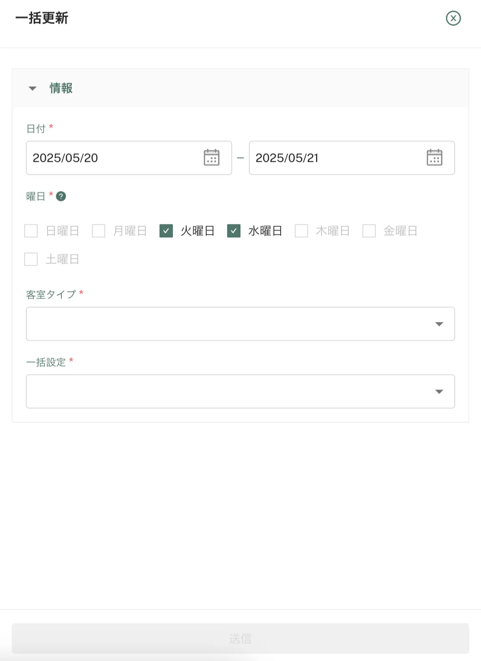The height and width of the screenshot is (661, 481).
Task: Collapse the 情報 section triangle
Action: coord(32,89)
